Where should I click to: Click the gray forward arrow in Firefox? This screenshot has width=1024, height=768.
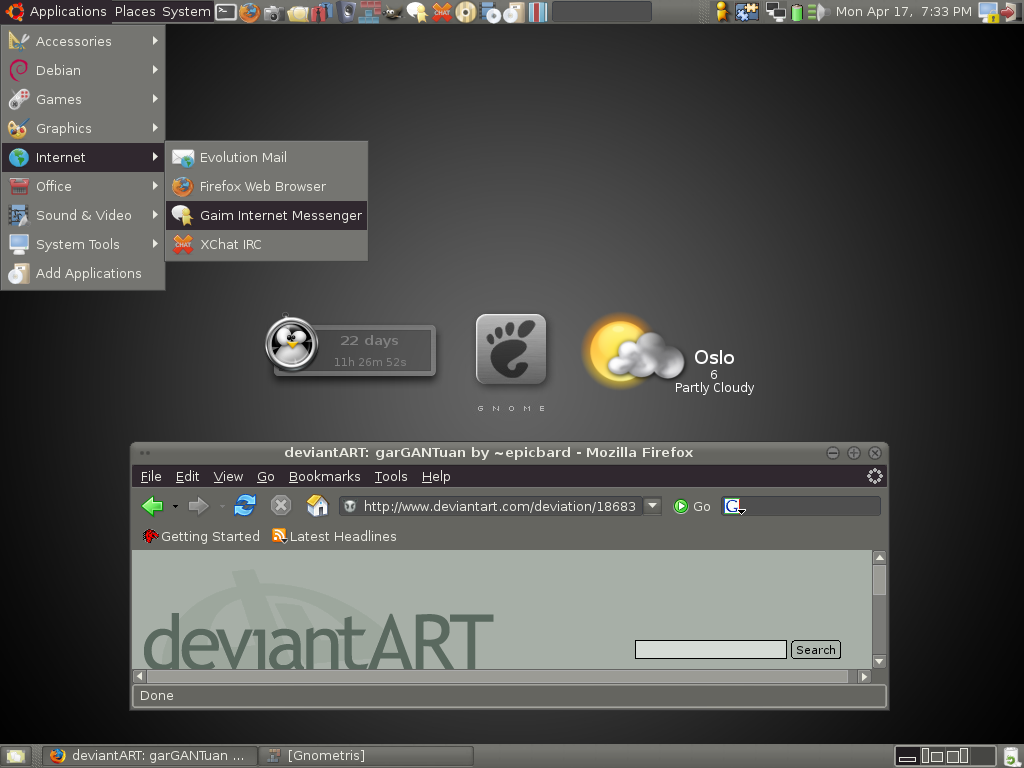(198, 506)
